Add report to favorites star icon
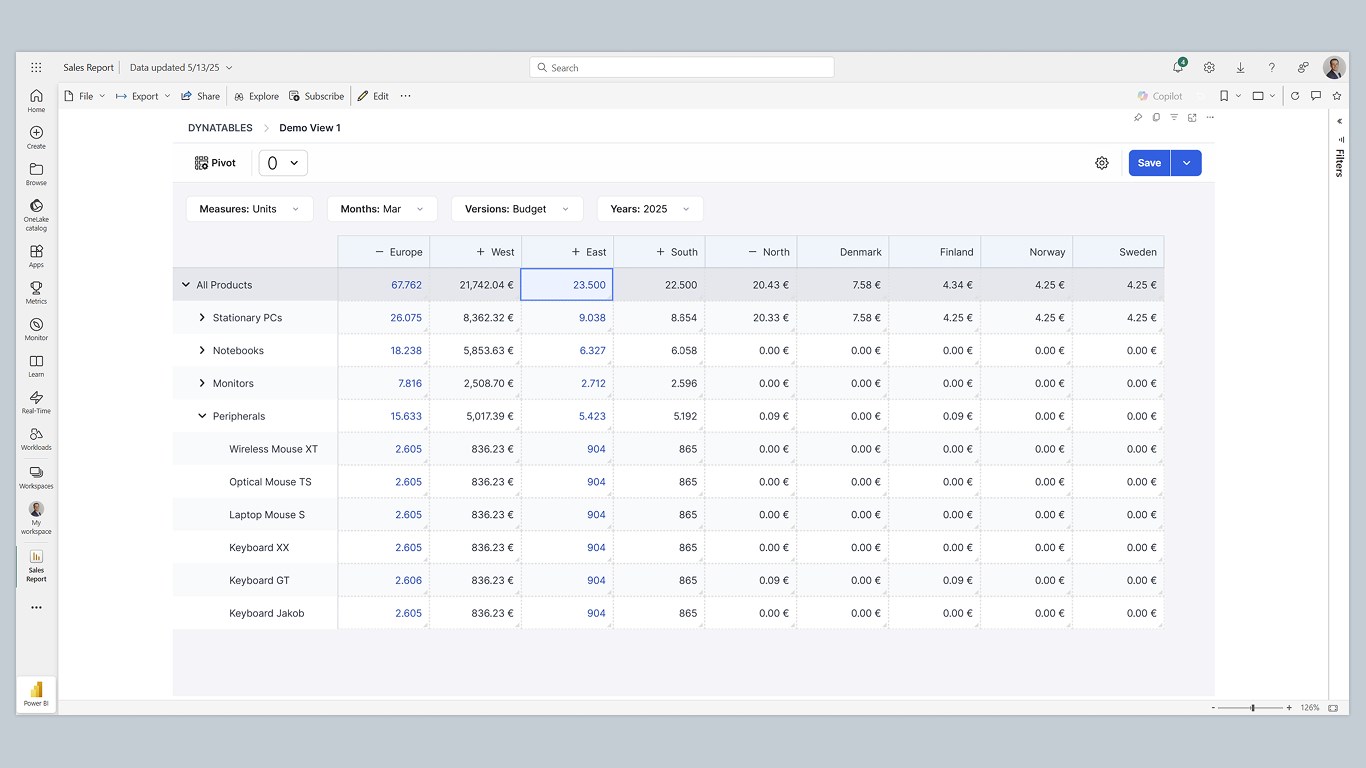Screen dimensions: 1366x768 click(x=1337, y=96)
